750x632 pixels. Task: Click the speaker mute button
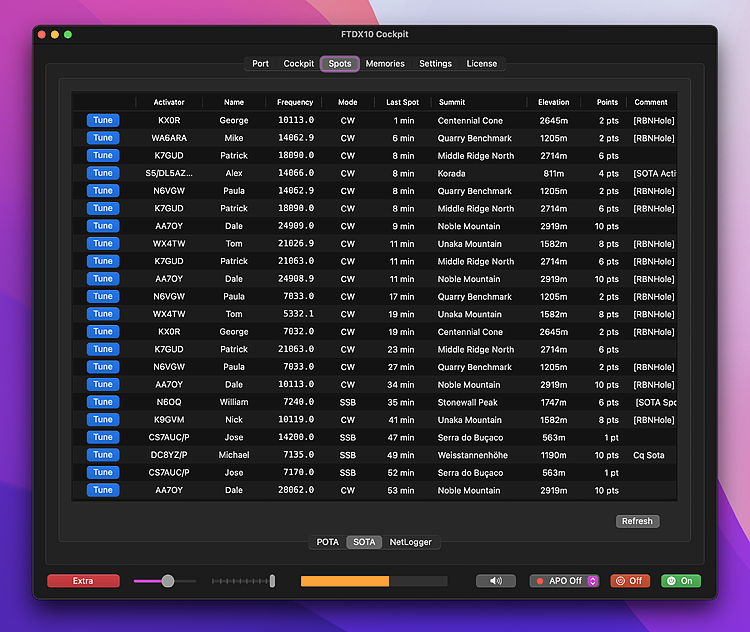pyautogui.click(x=496, y=581)
